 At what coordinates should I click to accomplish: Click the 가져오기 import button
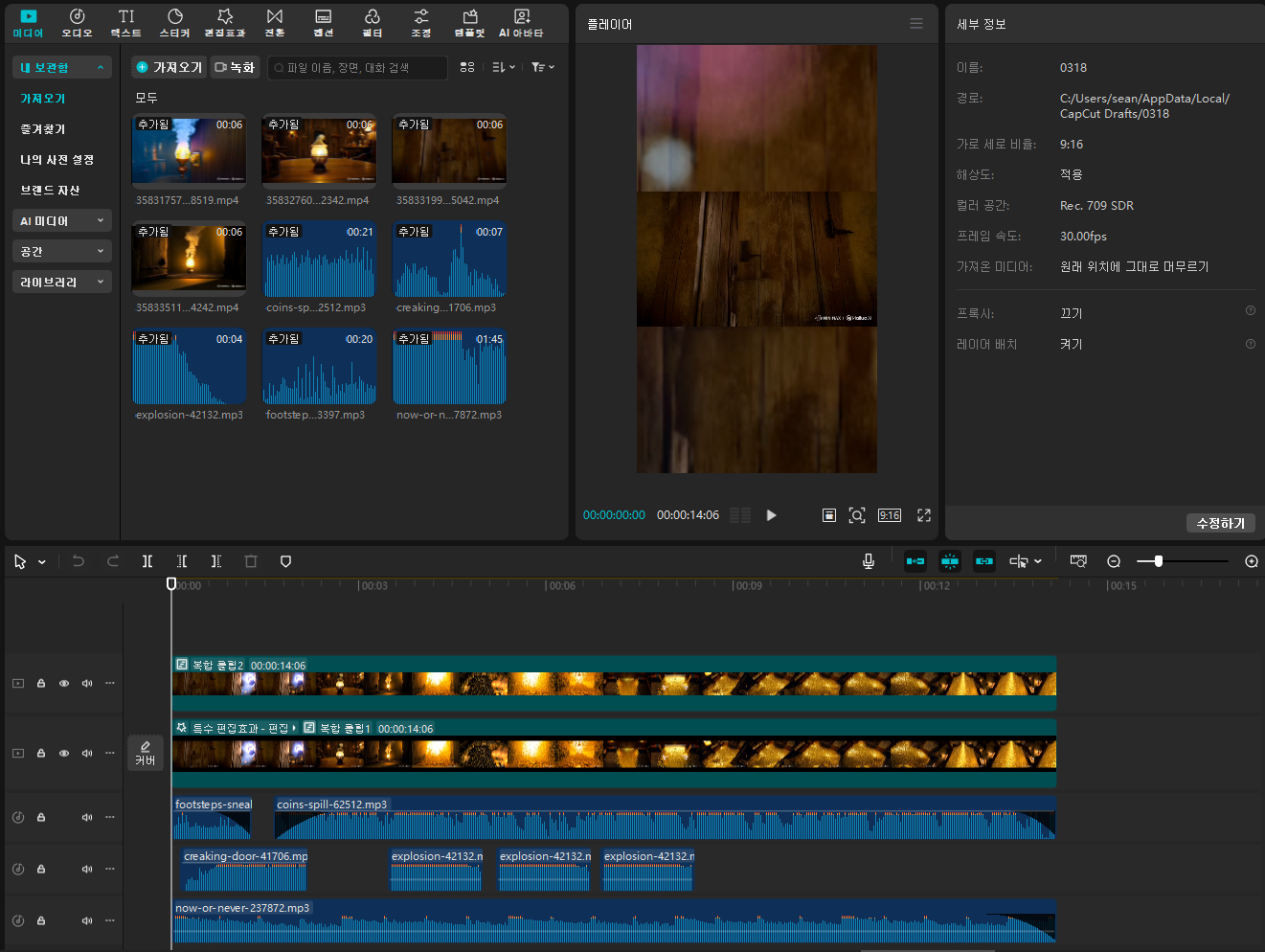tap(169, 67)
